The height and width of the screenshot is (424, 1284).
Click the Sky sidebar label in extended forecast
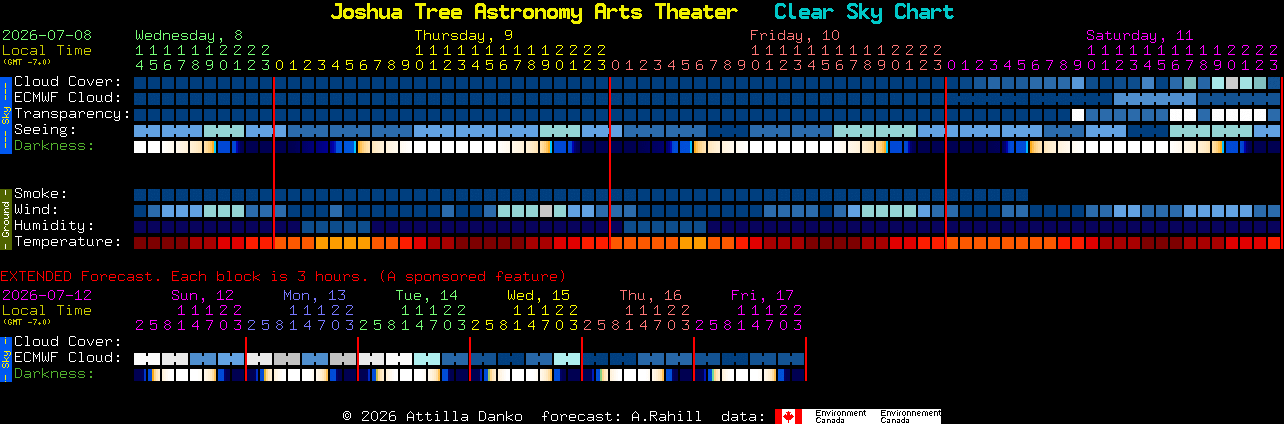coord(5,358)
